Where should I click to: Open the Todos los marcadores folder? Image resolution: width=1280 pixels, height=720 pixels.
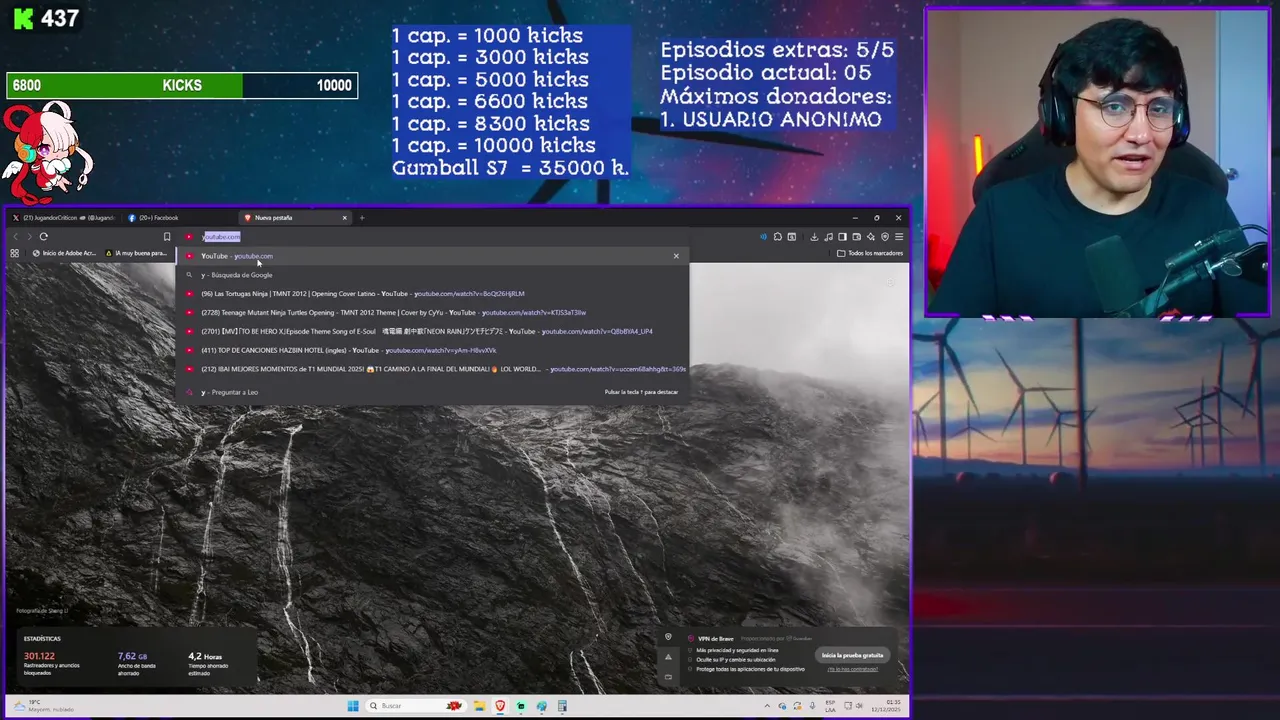point(870,253)
